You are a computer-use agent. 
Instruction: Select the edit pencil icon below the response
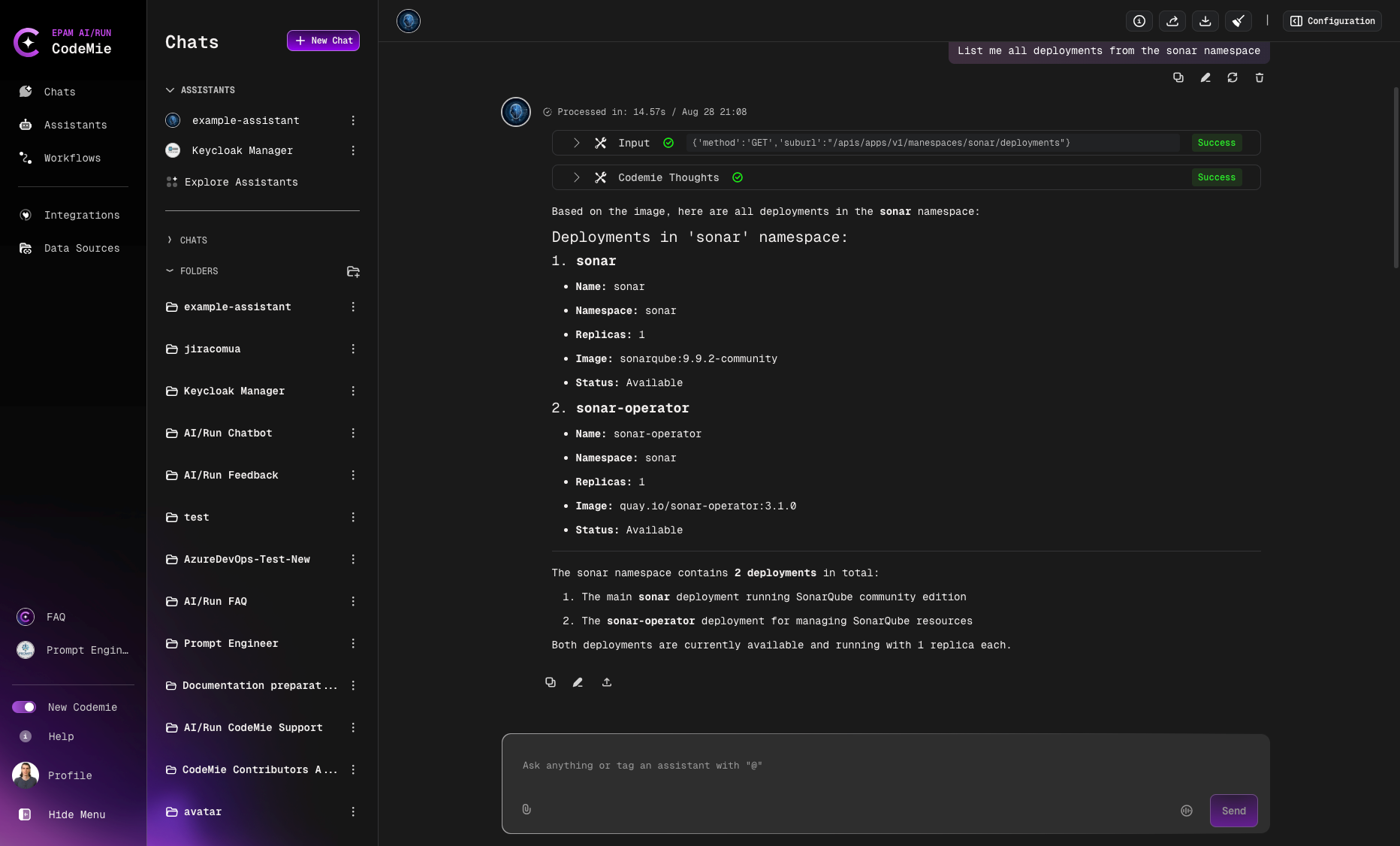pyautogui.click(x=578, y=682)
